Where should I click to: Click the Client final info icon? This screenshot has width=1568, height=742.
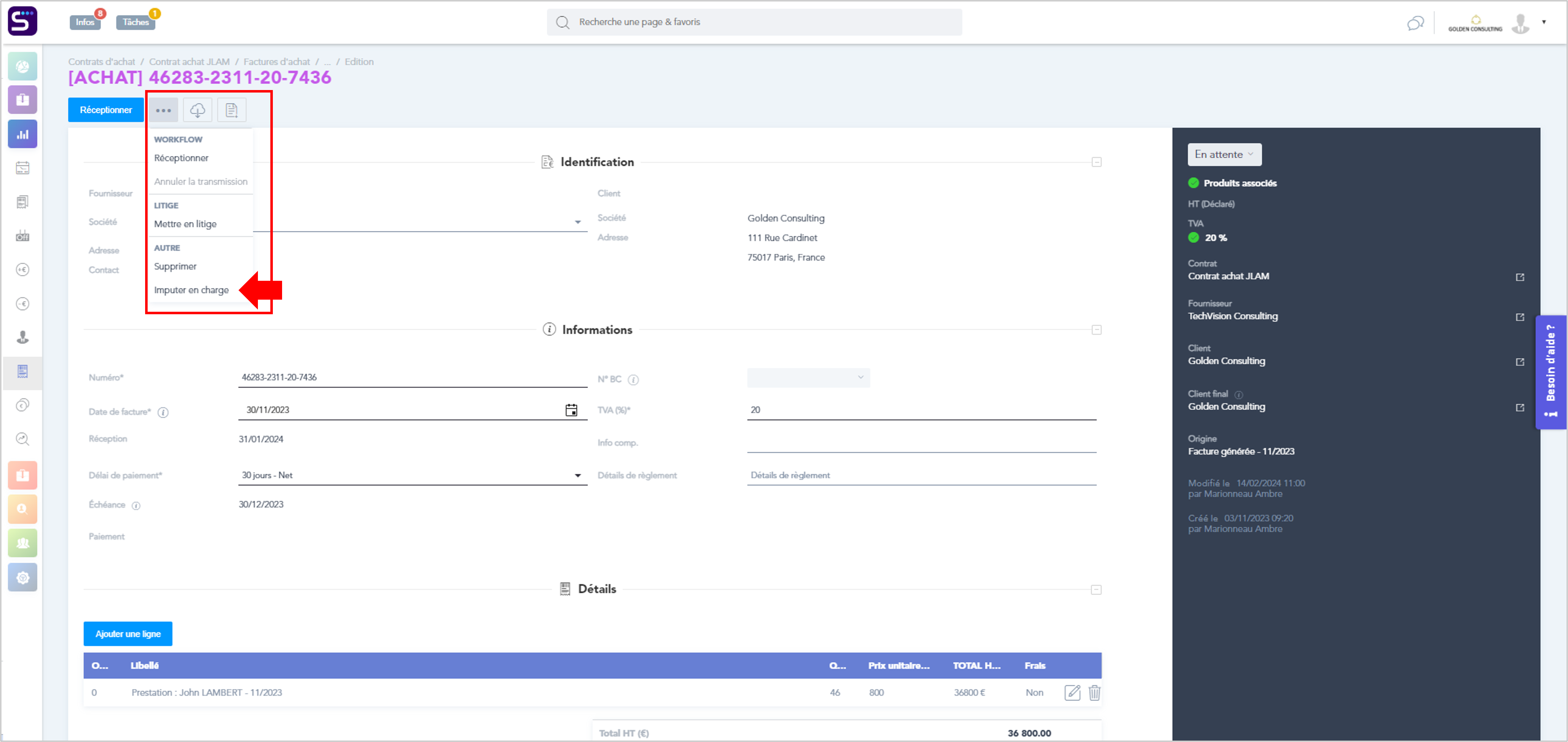coord(1238,395)
